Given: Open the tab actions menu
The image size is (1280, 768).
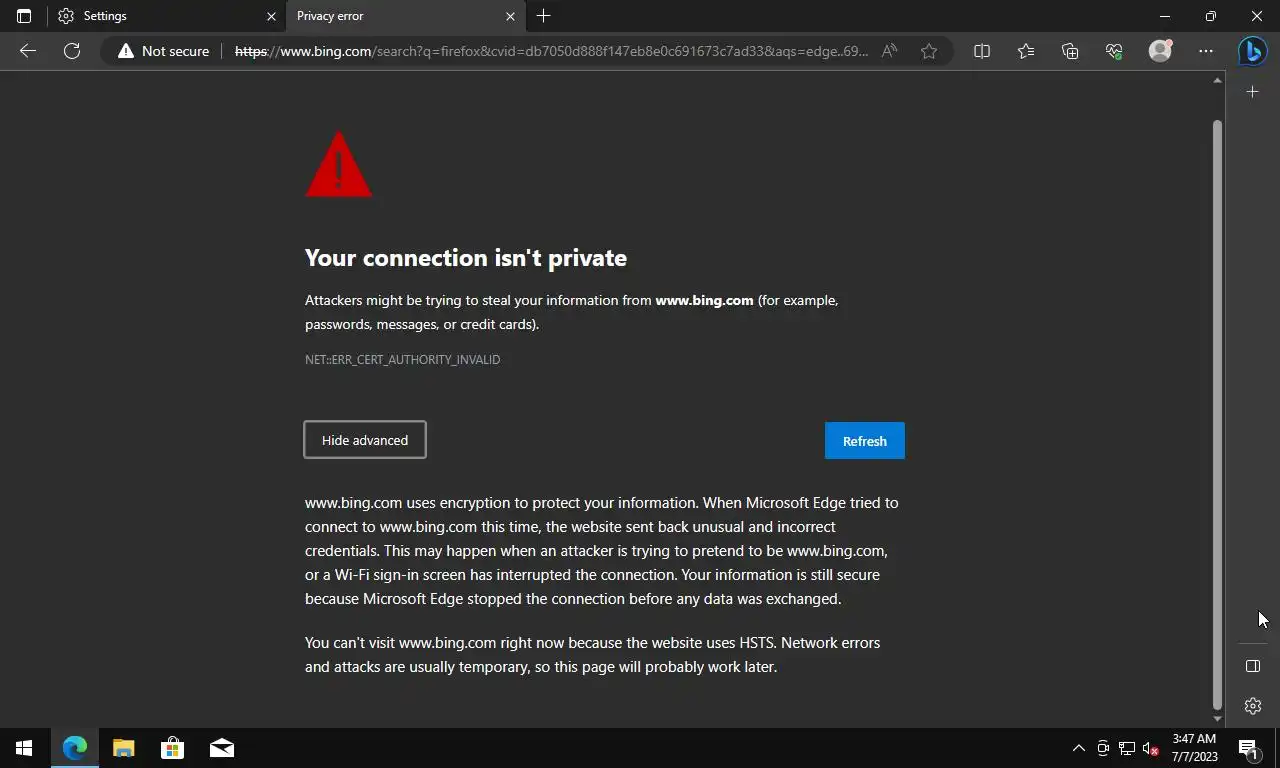Looking at the screenshot, I should [x=24, y=16].
